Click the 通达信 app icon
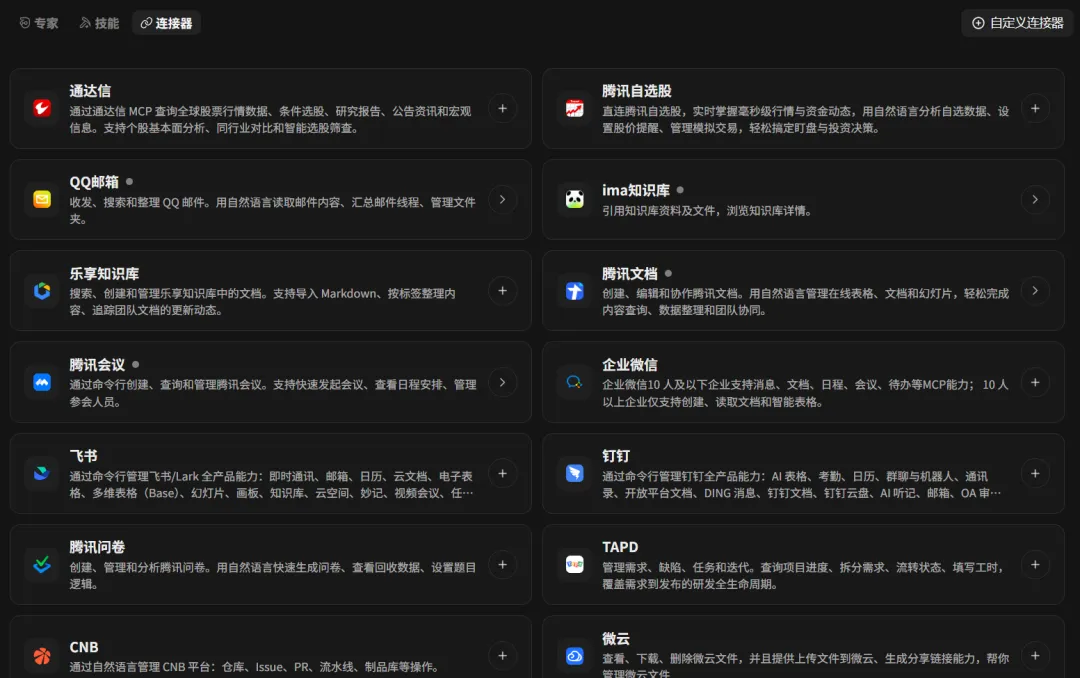The height and width of the screenshot is (678, 1080). [x=42, y=108]
